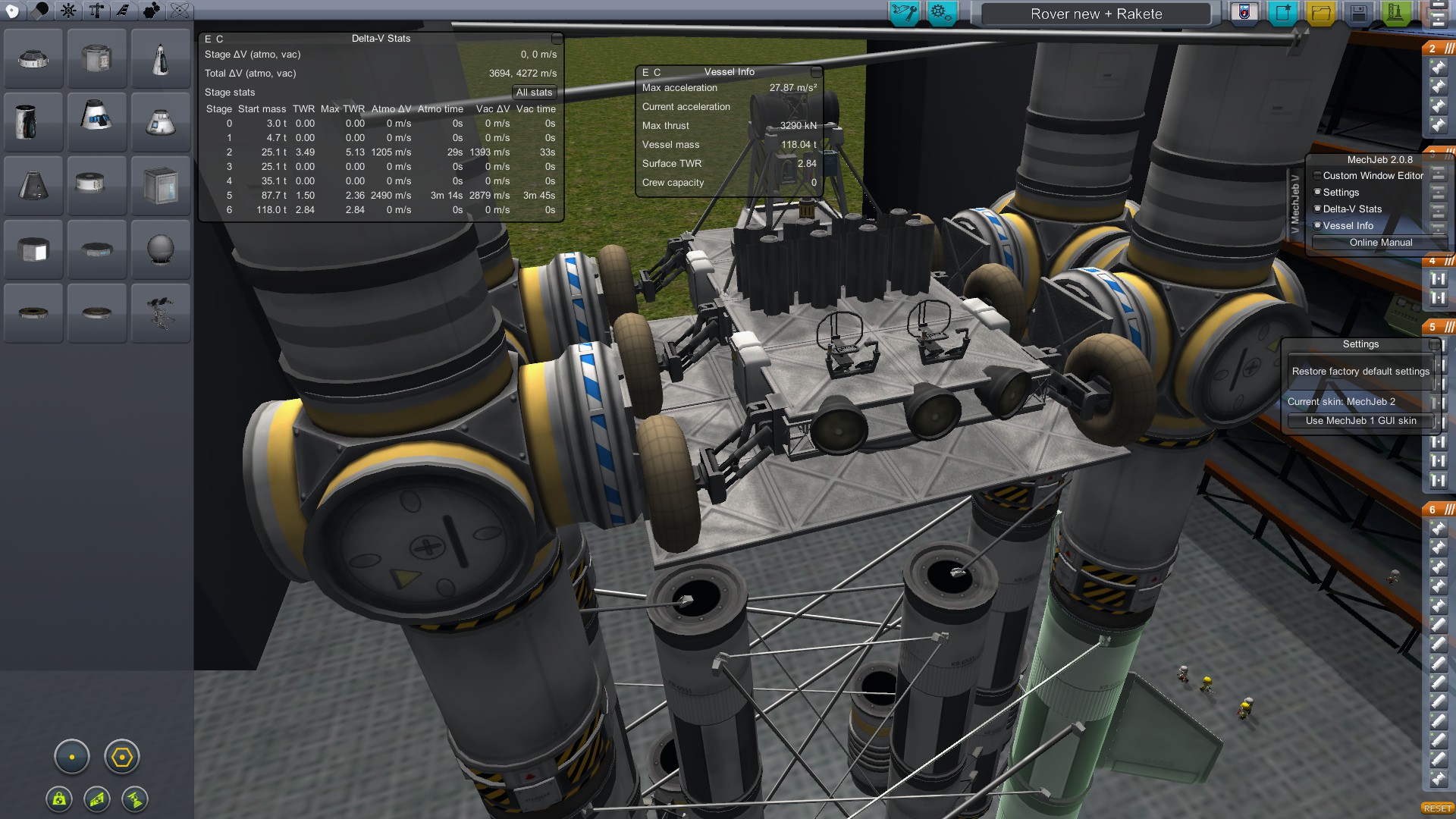The width and height of the screenshot is (1456, 819).
Task: Expand stage 6 group header
Action: tap(1438, 510)
